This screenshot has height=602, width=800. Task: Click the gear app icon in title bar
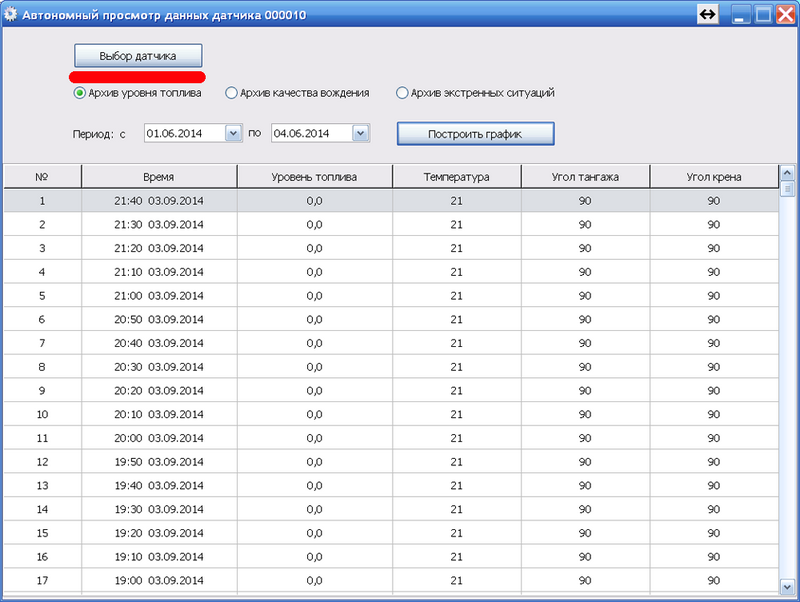click(x=10, y=14)
